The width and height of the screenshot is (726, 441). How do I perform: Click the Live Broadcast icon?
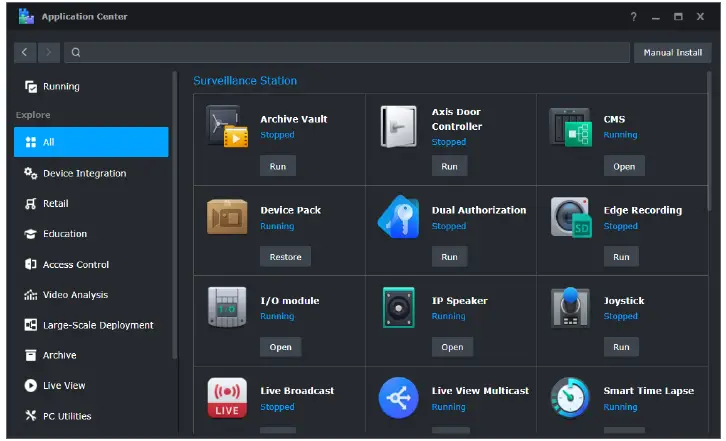pos(227,398)
